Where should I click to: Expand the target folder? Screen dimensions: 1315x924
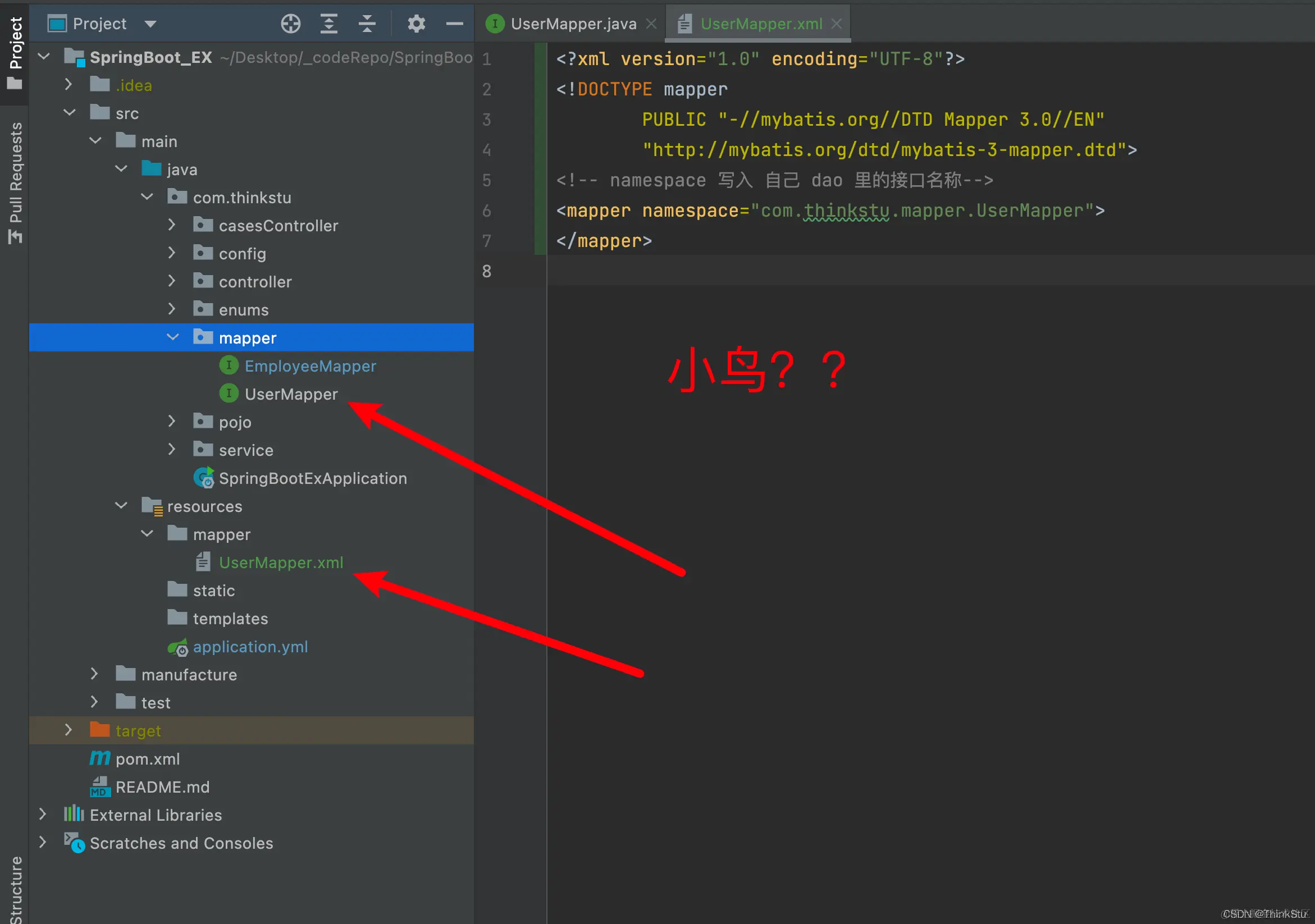pos(68,730)
